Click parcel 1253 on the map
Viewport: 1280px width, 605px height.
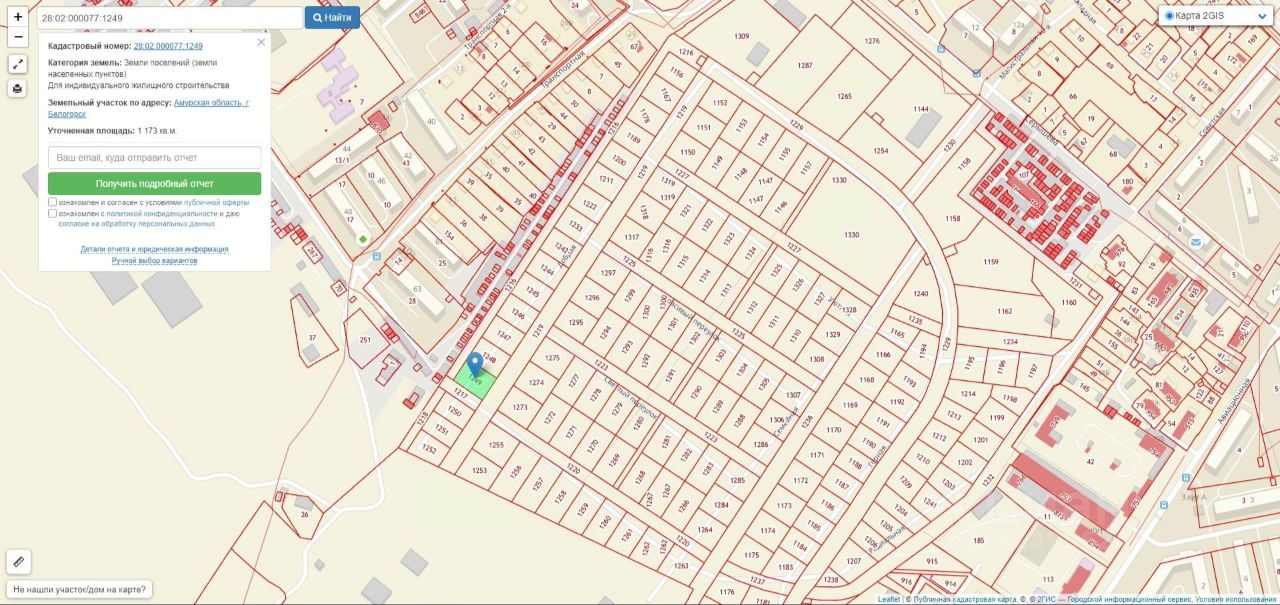479,470
